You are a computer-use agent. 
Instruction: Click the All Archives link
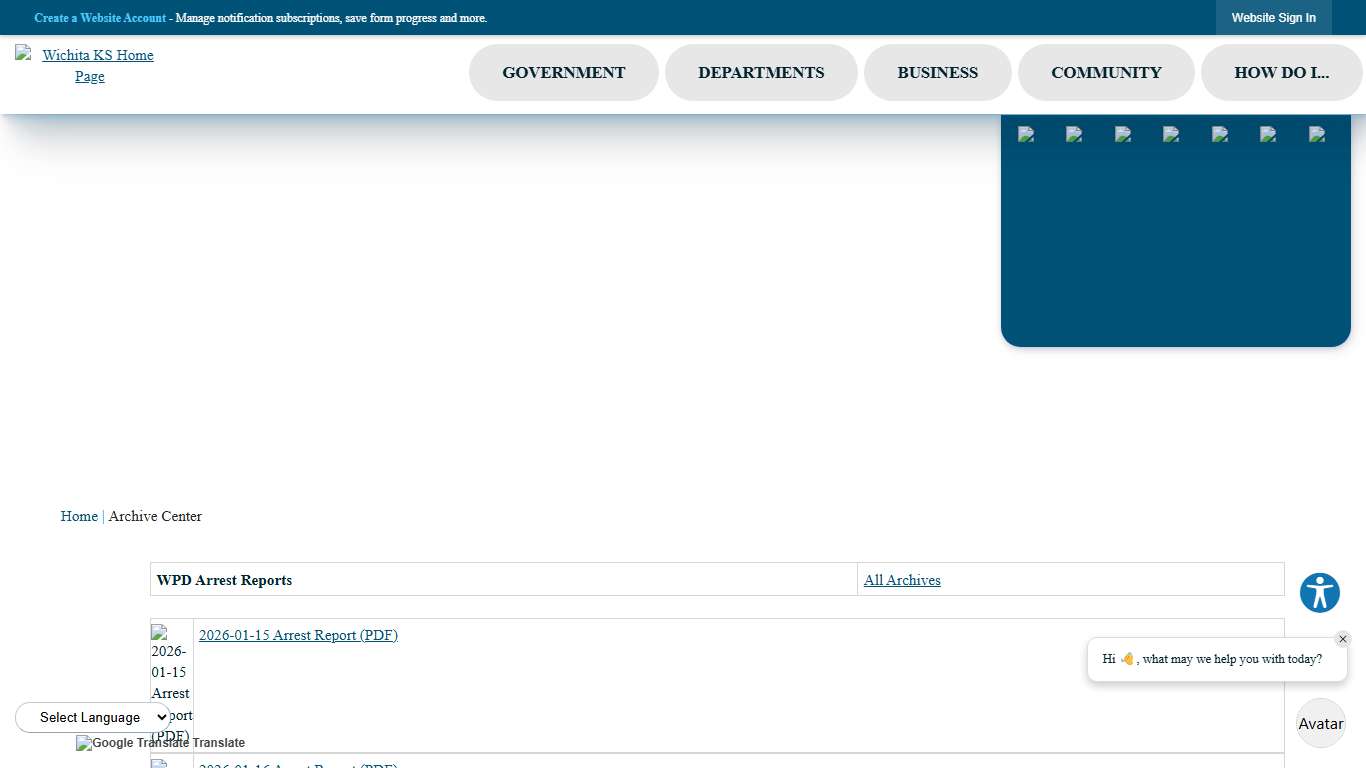coord(901,580)
